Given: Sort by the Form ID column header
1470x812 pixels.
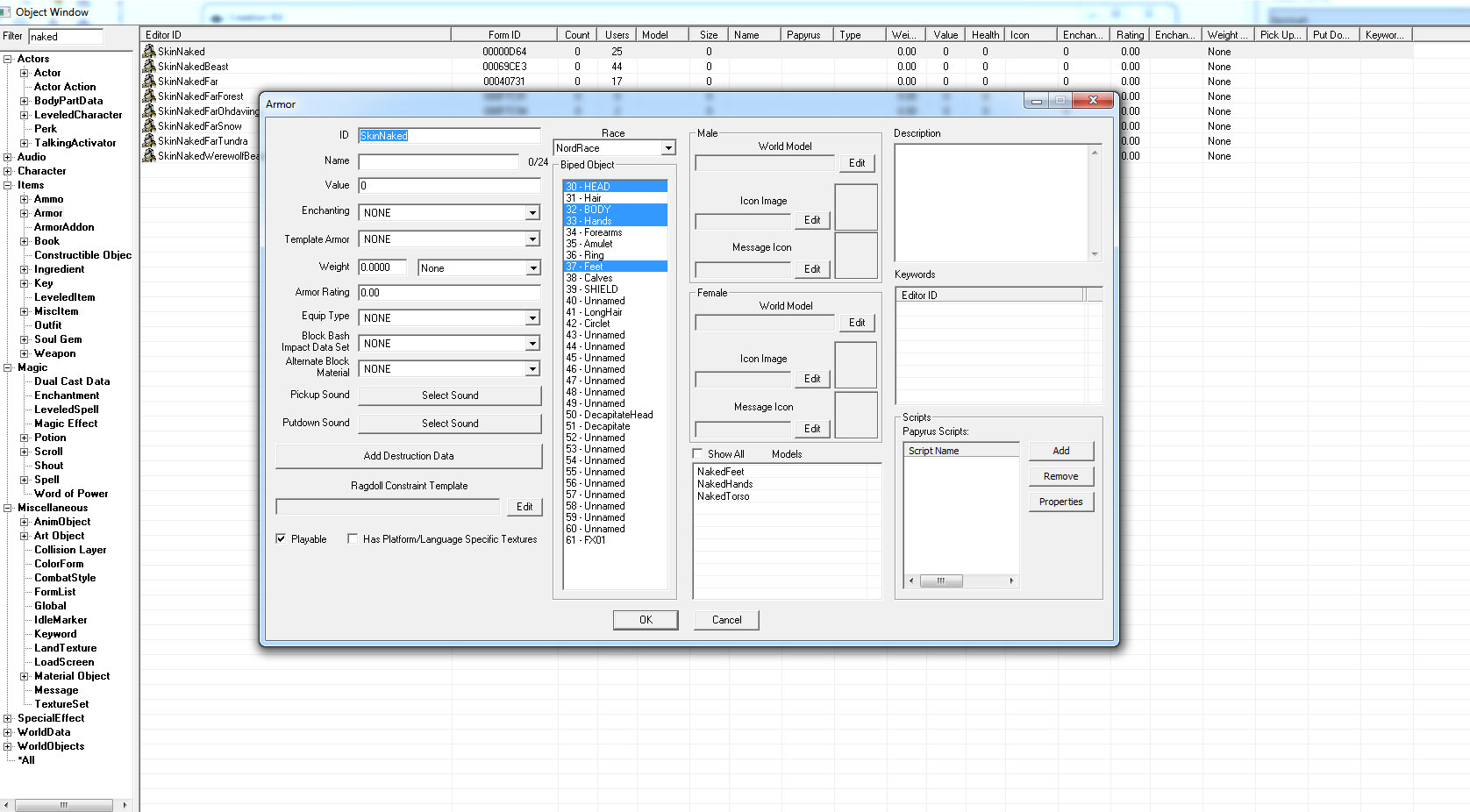Looking at the screenshot, I should (x=504, y=35).
